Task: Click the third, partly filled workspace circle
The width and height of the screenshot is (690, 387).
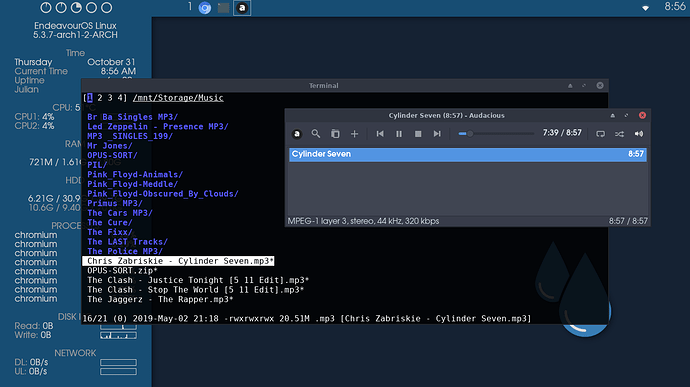Action: coord(76,7)
